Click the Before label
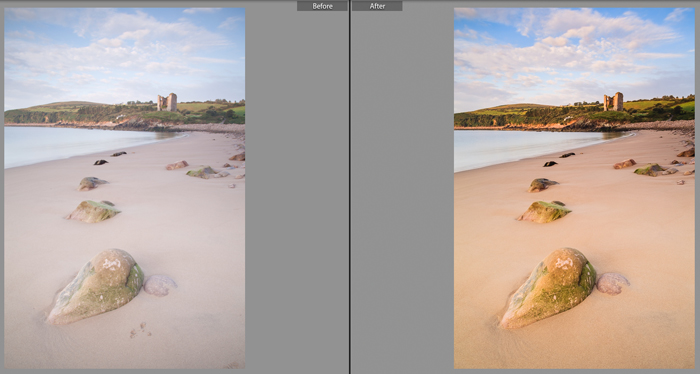This screenshot has height=374, width=700. (x=322, y=6)
